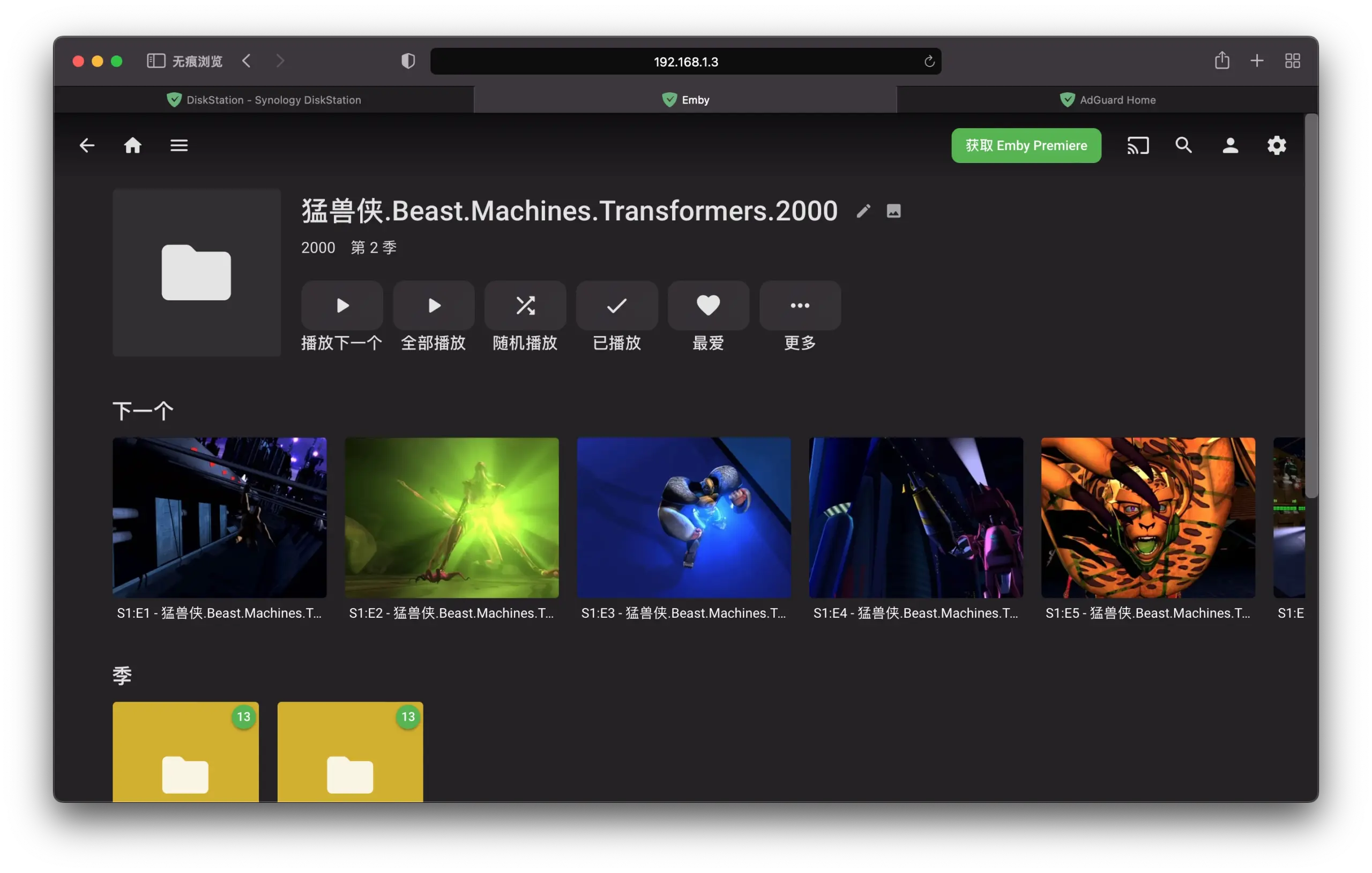
Task: Toggle the 已播放 played checkmark
Action: pyautogui.click(x=617, y=305)
